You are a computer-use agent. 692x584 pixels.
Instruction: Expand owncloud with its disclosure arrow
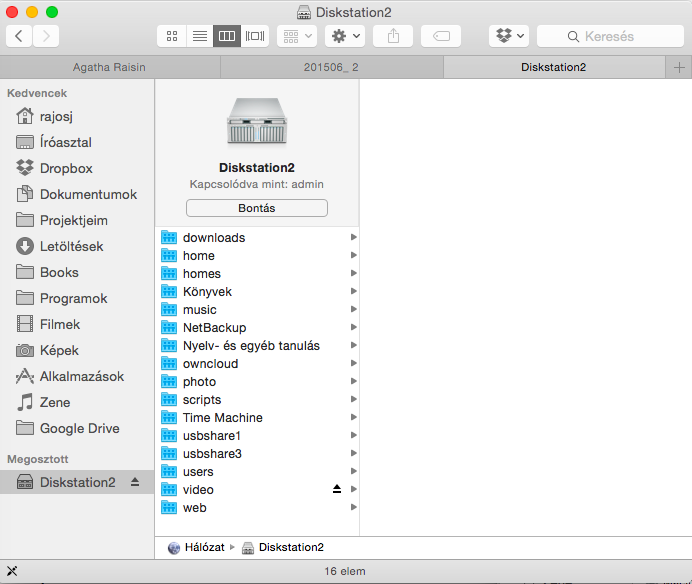354,363
